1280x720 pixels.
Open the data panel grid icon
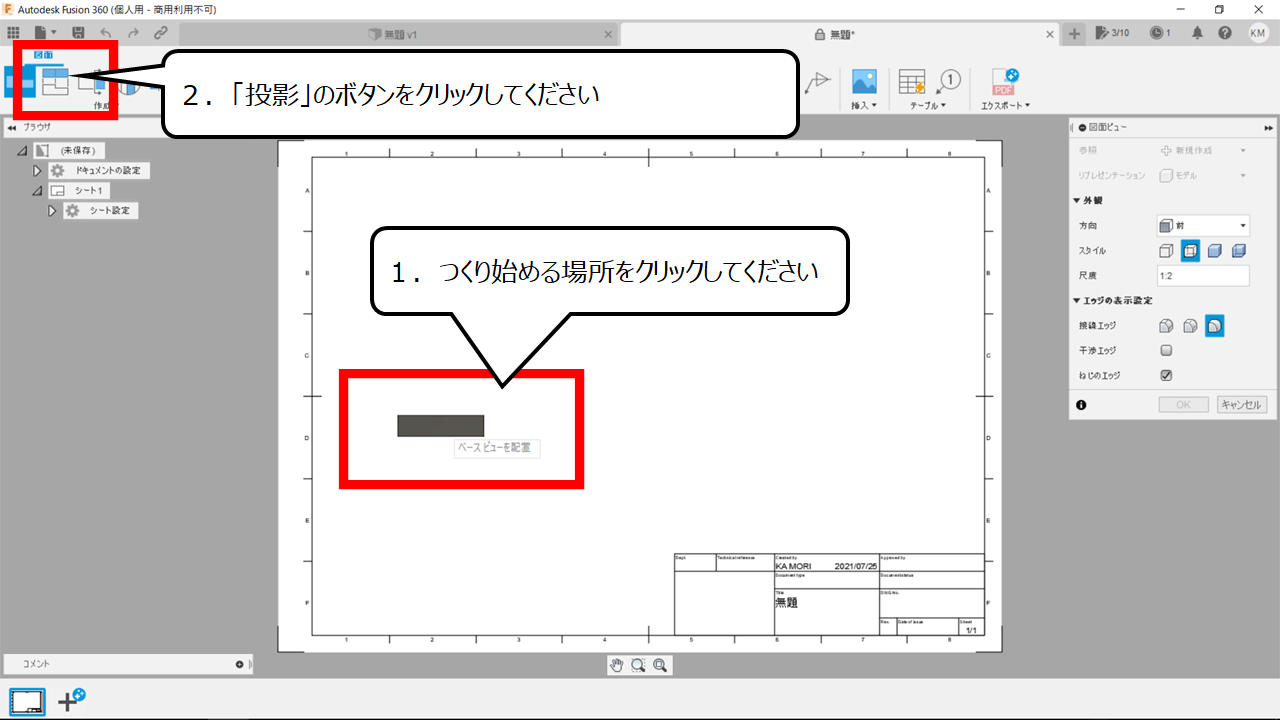[x=13, y=33]
